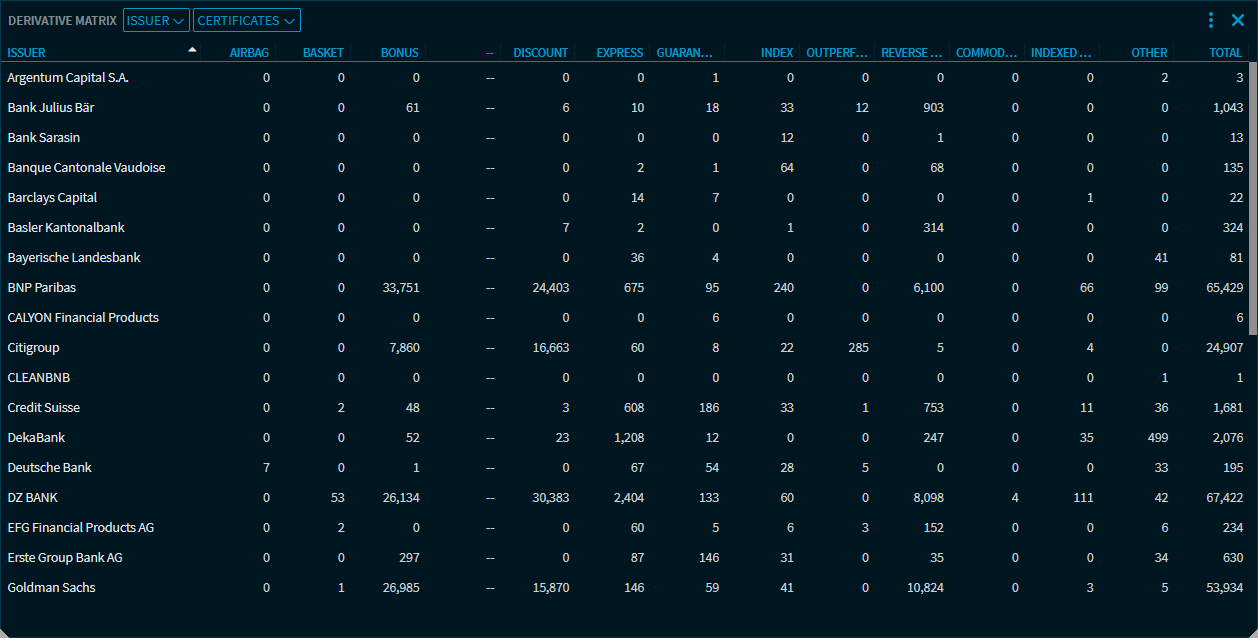
Task: Click the AIRBAG column header
Action: pyautogui.click(x=249, y=53)
